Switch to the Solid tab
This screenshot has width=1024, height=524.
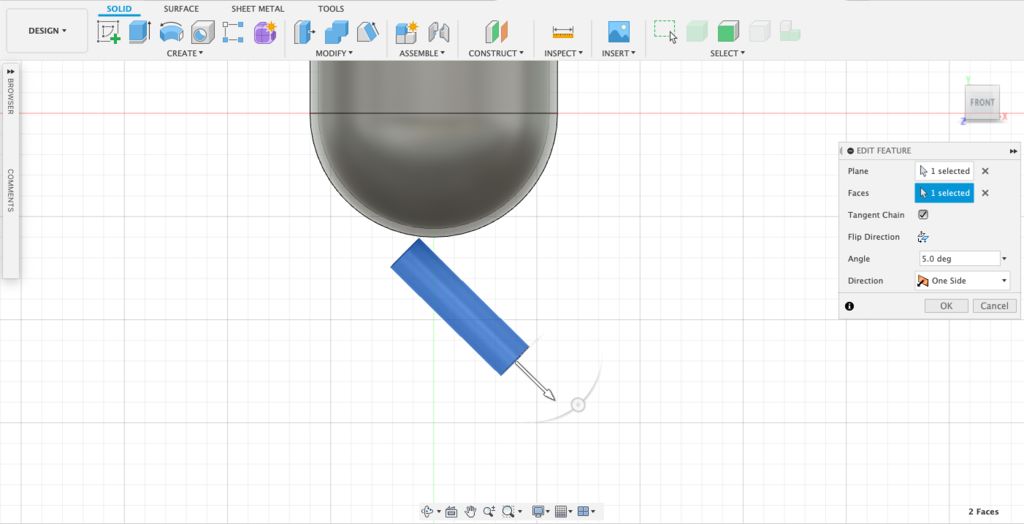(119, 9)
